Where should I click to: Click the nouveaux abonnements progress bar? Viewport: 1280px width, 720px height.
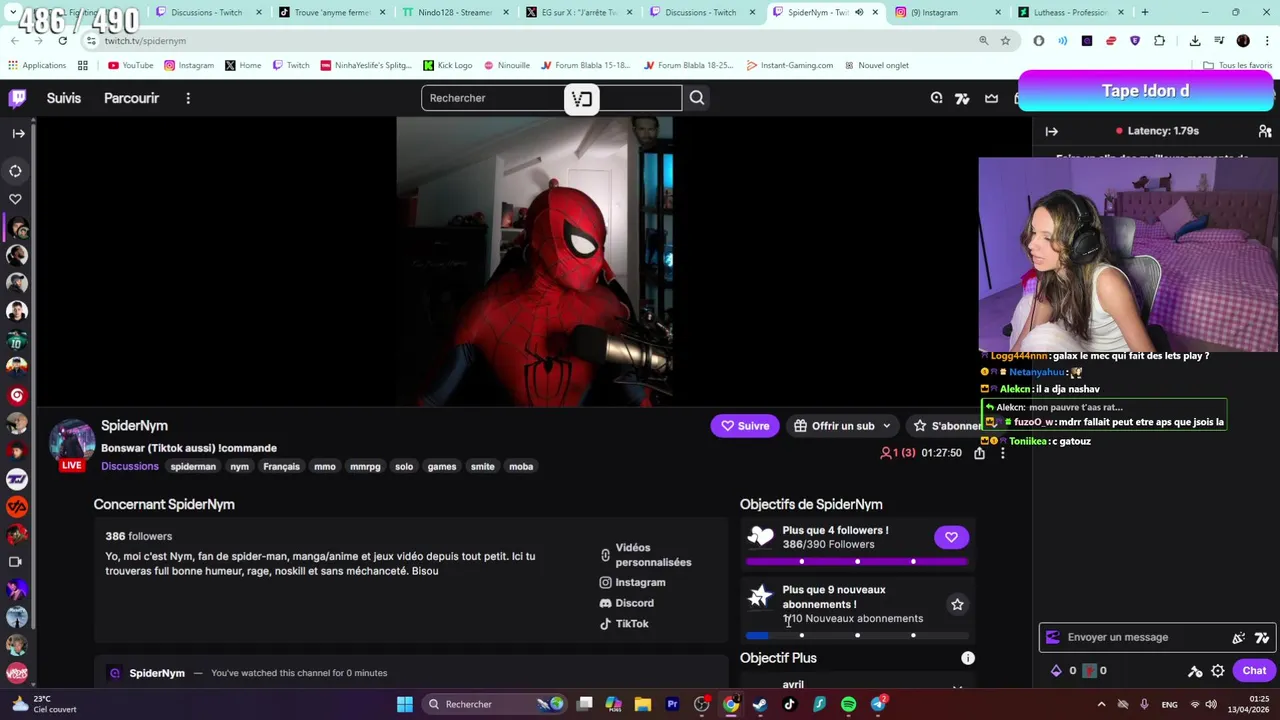point(857,635)
